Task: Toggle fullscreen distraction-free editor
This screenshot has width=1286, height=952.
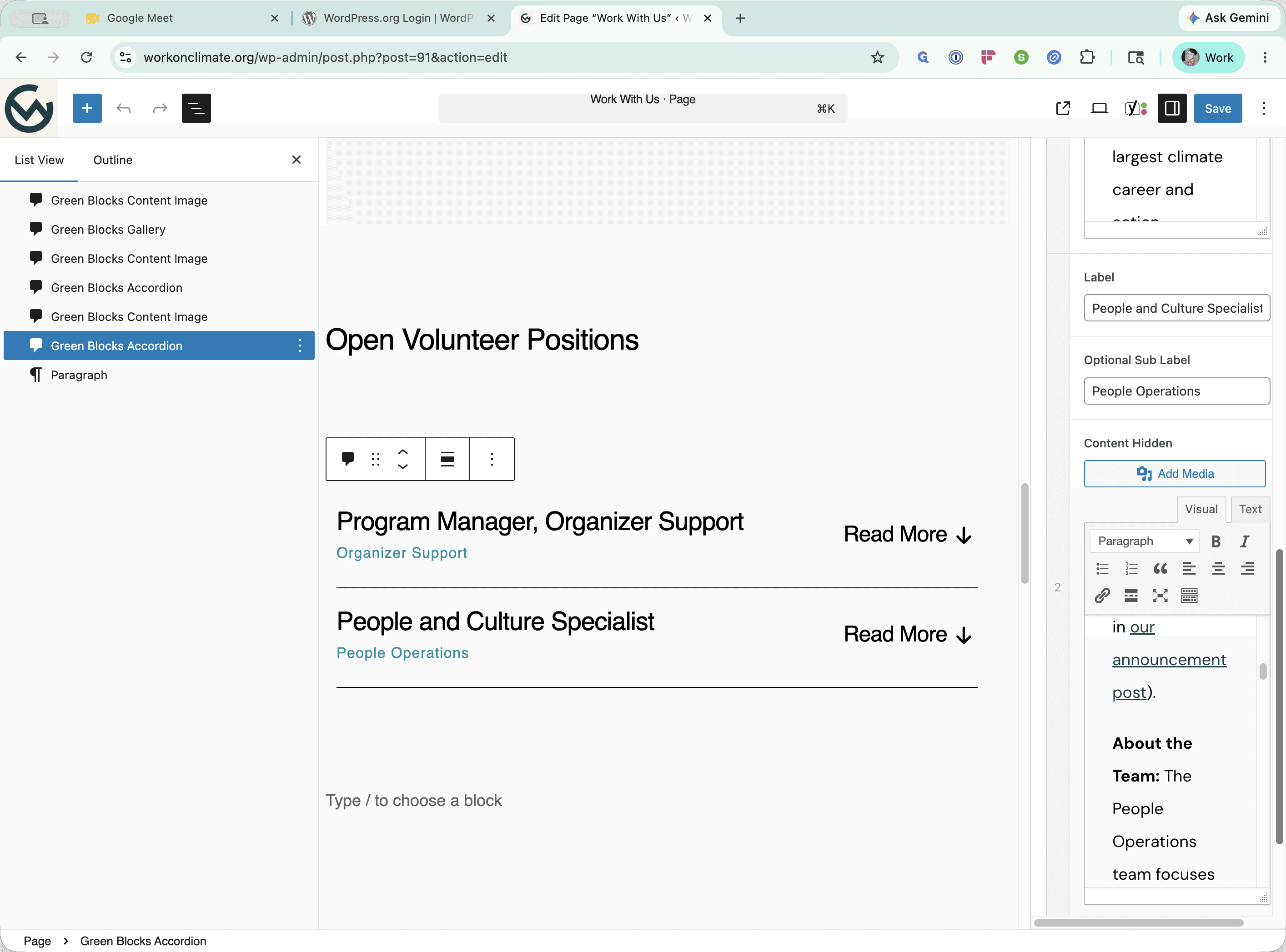Action: pyautogui.click(x=1160, y=596)
